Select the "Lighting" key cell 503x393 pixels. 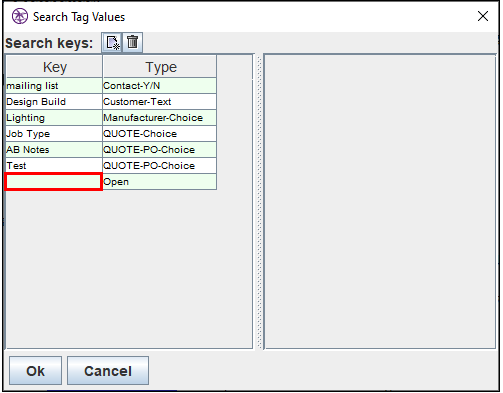click(54, 118)
